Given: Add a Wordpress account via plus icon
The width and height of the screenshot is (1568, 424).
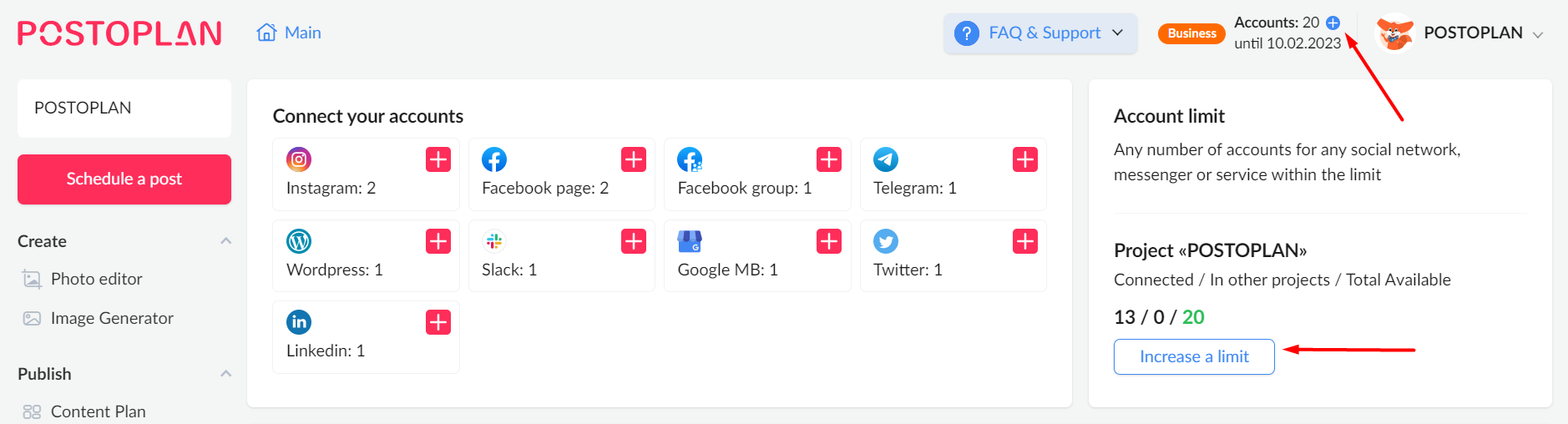Looking at the screenshot, I should point(438,241).
